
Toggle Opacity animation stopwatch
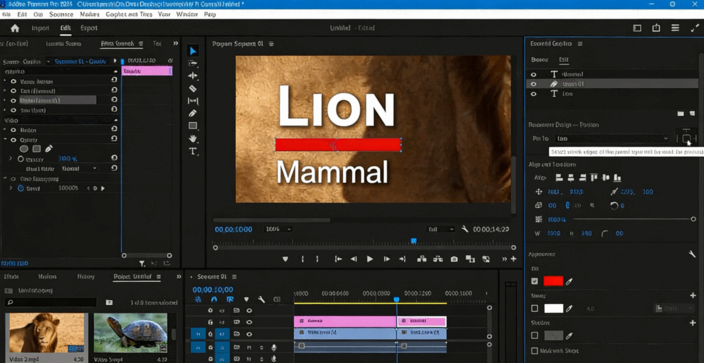point(21,159)
